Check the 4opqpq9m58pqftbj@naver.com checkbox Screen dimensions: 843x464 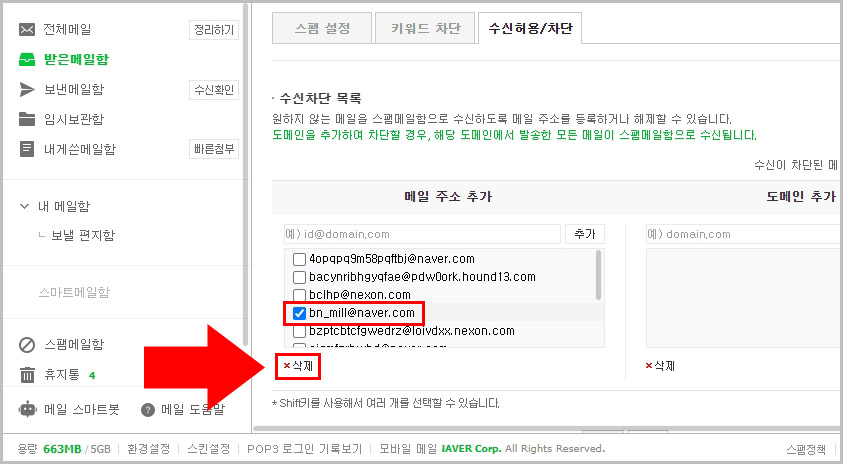coord(299,259)
